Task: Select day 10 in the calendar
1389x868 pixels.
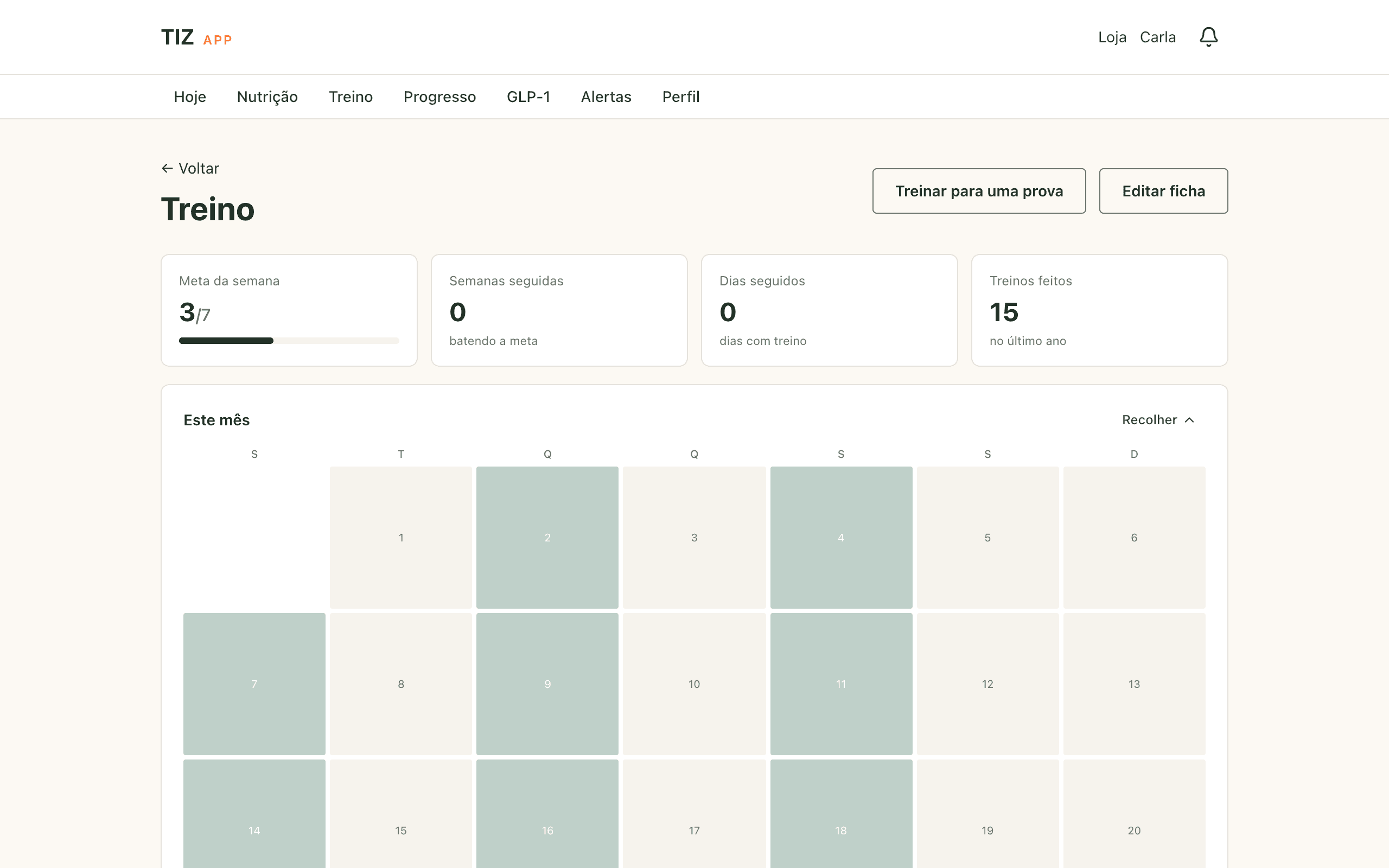Action: (694, 684)
